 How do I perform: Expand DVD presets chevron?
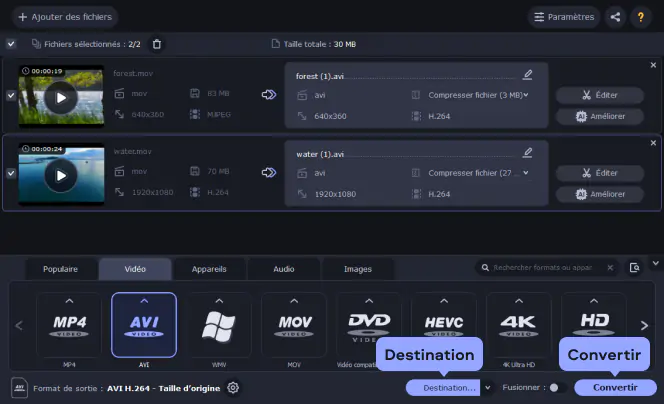[x=369, y=301]
